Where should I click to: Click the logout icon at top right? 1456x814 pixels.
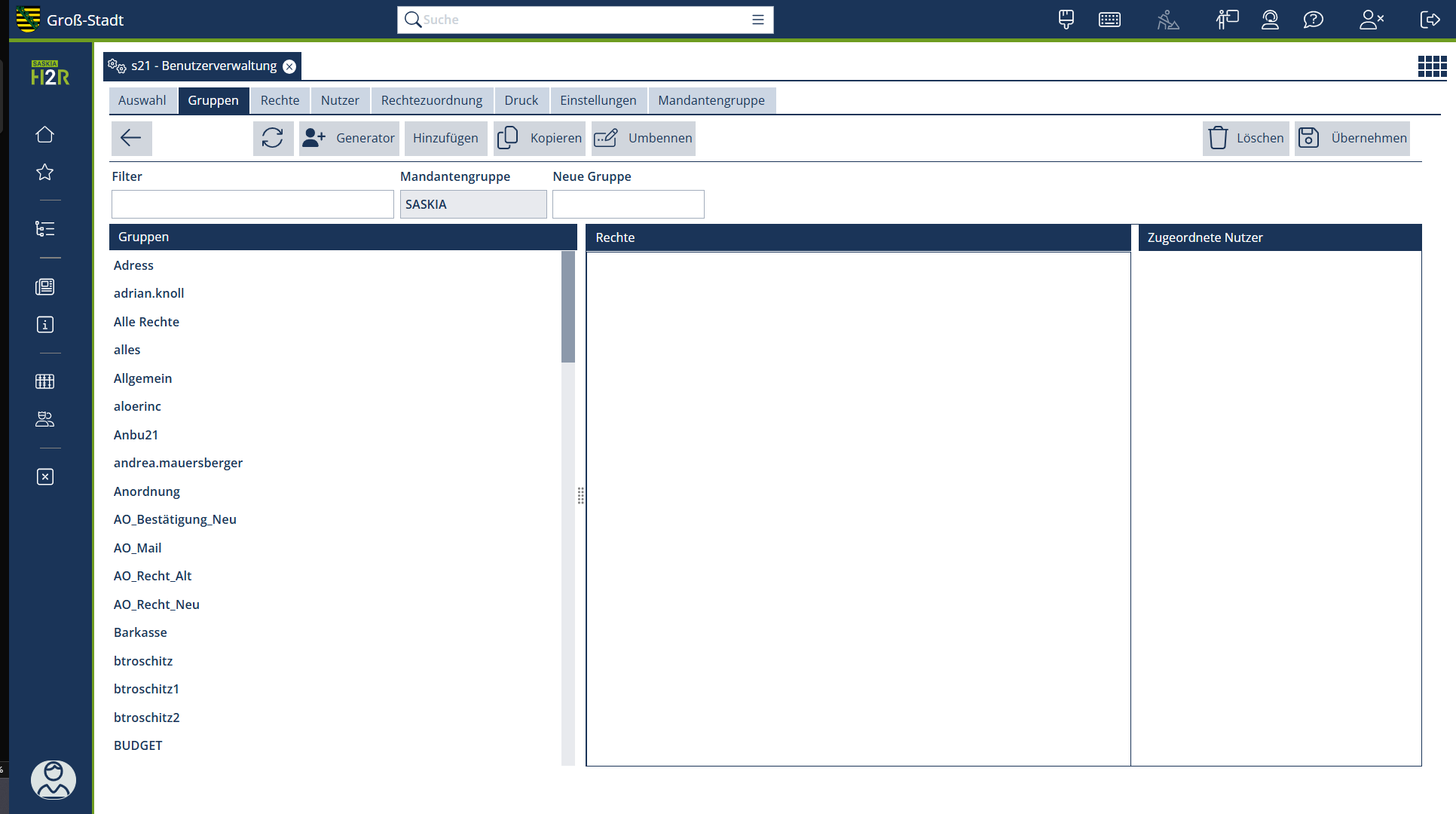pos(1429,20)
